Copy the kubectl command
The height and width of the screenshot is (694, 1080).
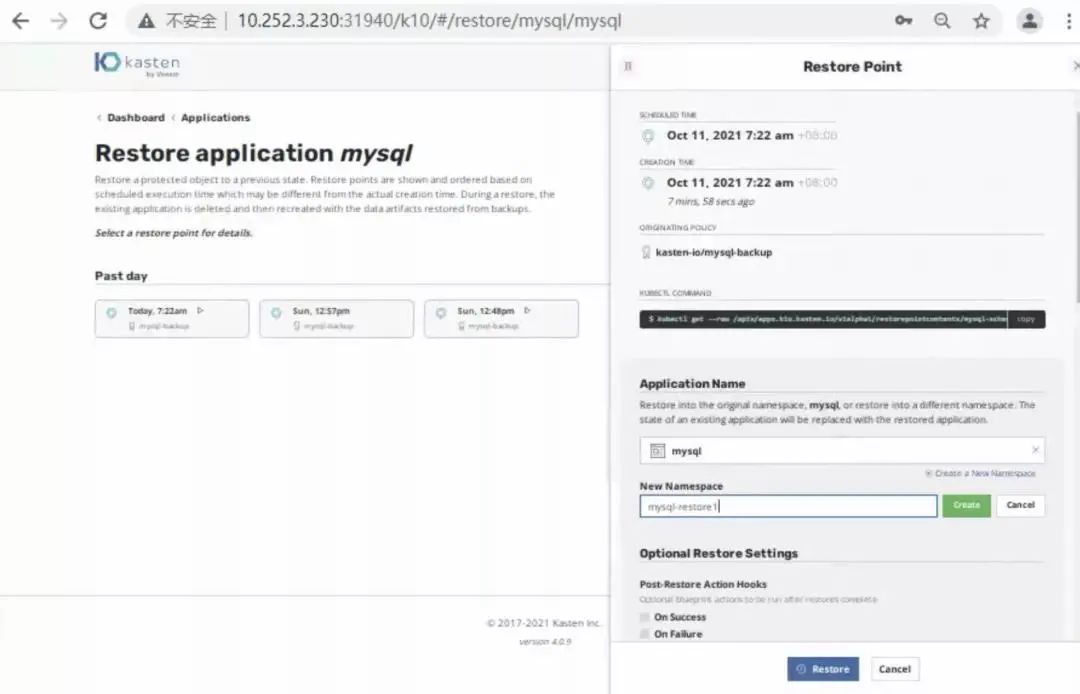point(1026,319)
